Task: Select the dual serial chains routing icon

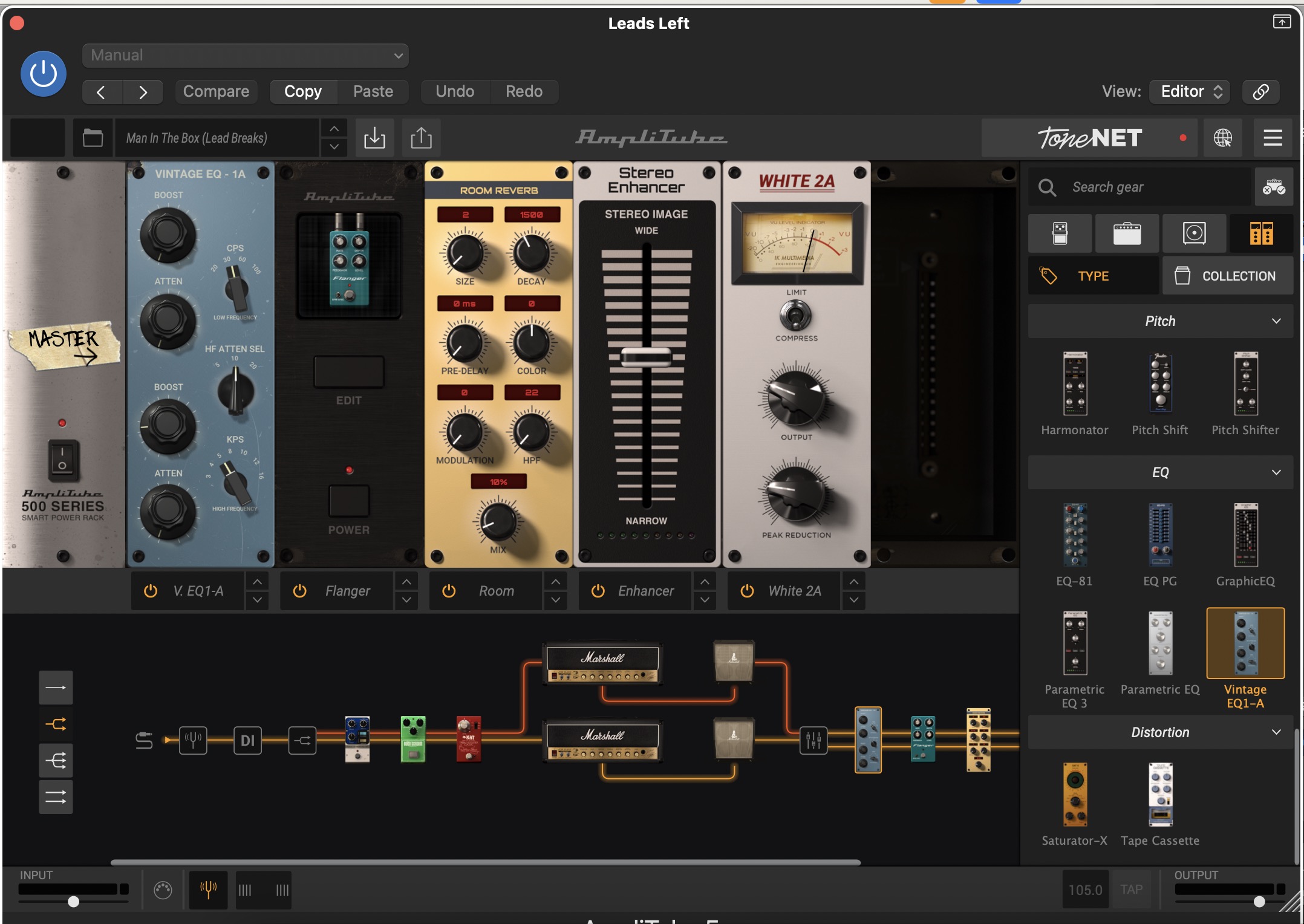Action: (56, 796)
